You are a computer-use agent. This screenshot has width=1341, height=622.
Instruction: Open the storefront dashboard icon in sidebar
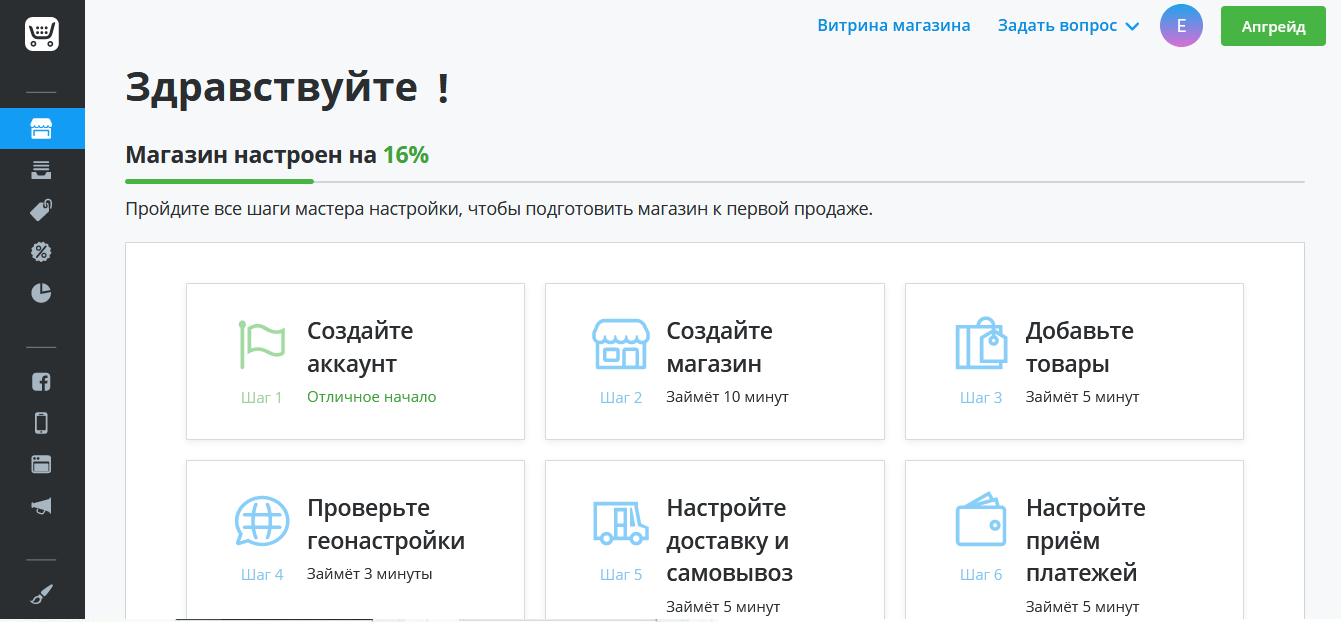[42, 129]
